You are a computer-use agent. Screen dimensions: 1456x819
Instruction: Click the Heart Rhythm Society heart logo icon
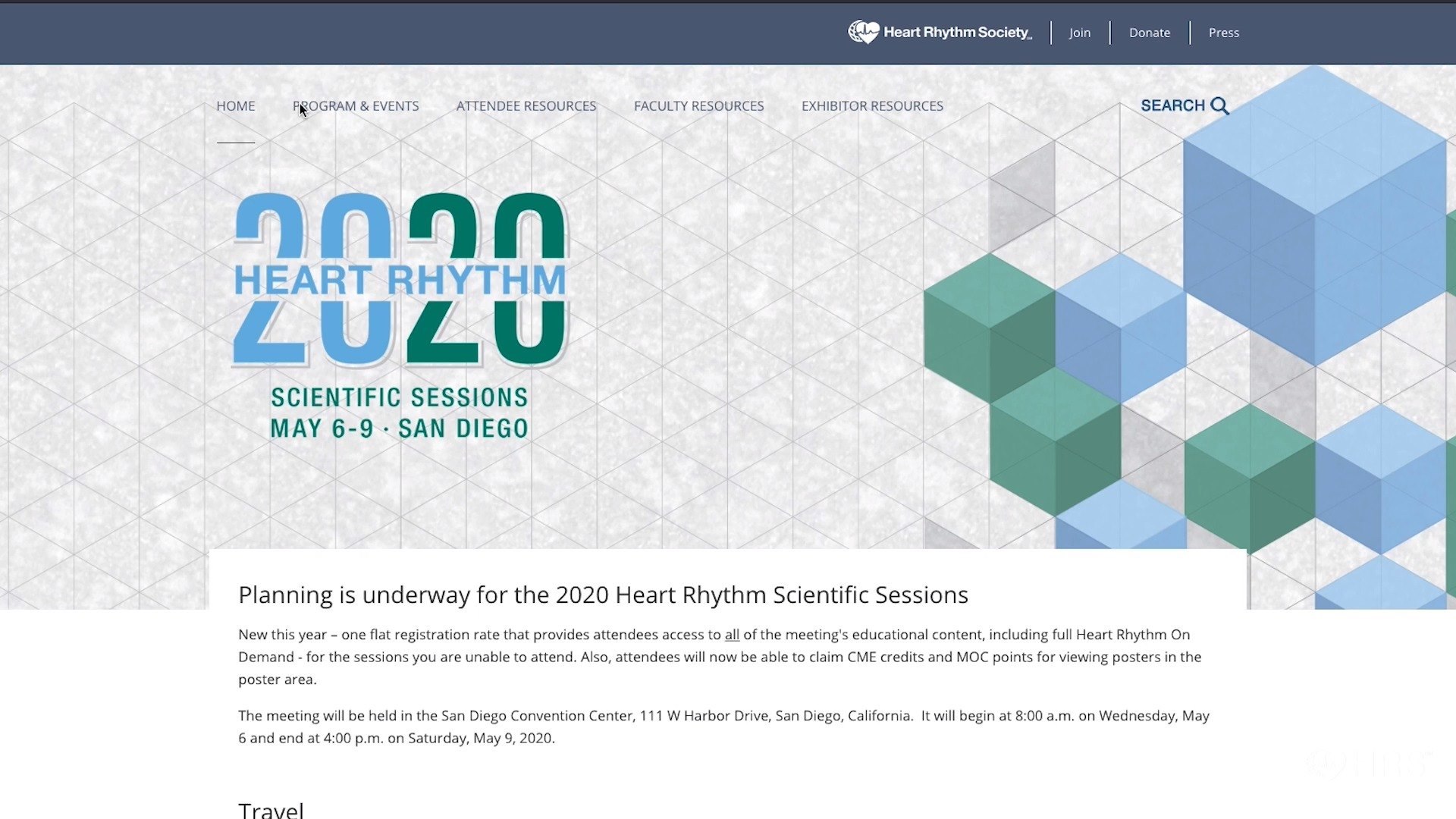(x=864, y=32)
